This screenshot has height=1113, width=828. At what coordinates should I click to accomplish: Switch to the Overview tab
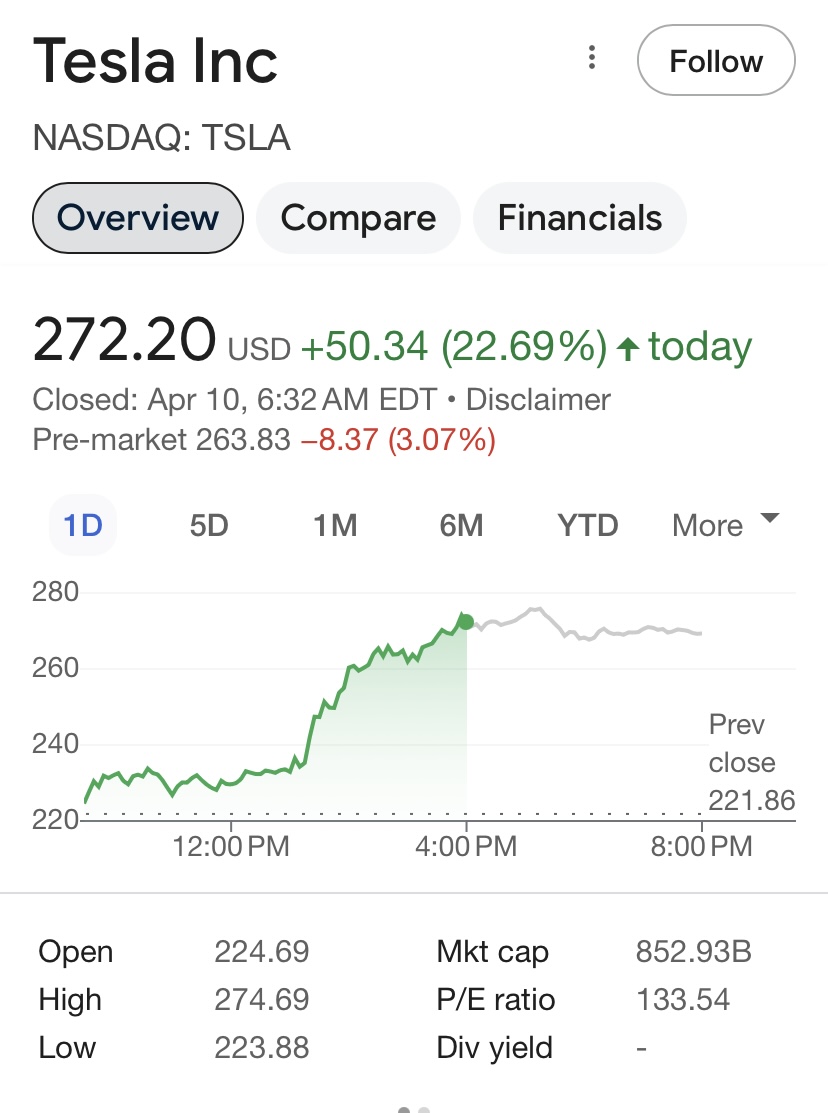(x=138, y=218)
